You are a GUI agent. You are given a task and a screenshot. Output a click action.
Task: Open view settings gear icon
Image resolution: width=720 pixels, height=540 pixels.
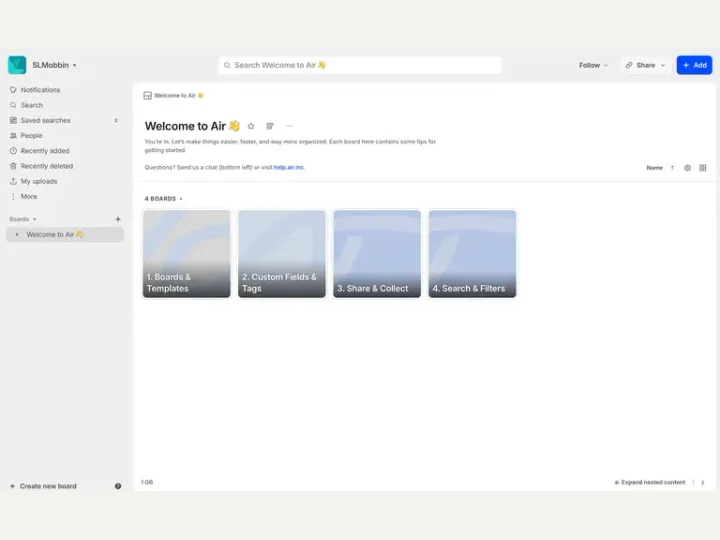click(687, 168)
